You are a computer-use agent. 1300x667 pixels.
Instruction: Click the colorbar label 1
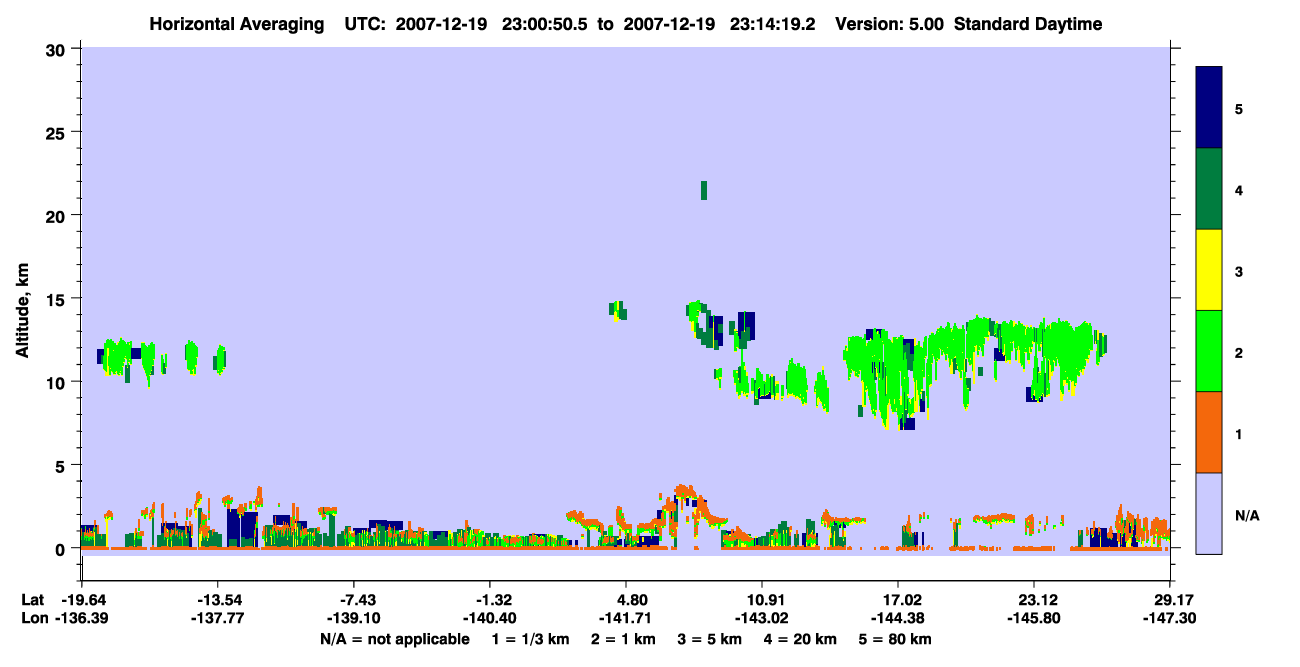(1239, 434)
